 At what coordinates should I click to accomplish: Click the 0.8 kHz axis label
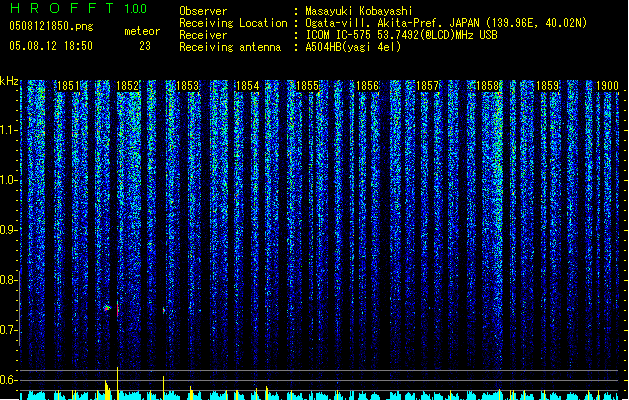(x=8, y=280)
